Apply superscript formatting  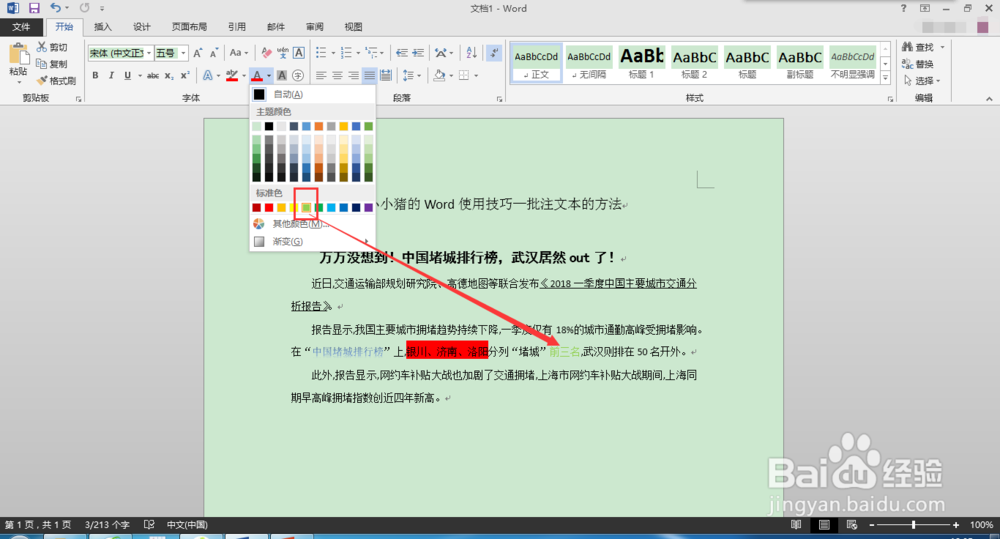(185, 75)
